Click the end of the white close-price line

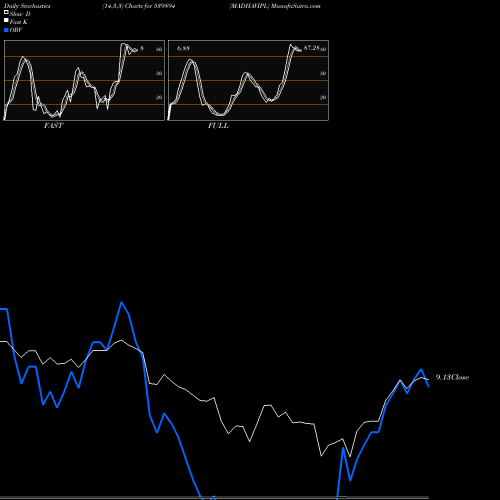pyautogui.click(x=428, y=380)
